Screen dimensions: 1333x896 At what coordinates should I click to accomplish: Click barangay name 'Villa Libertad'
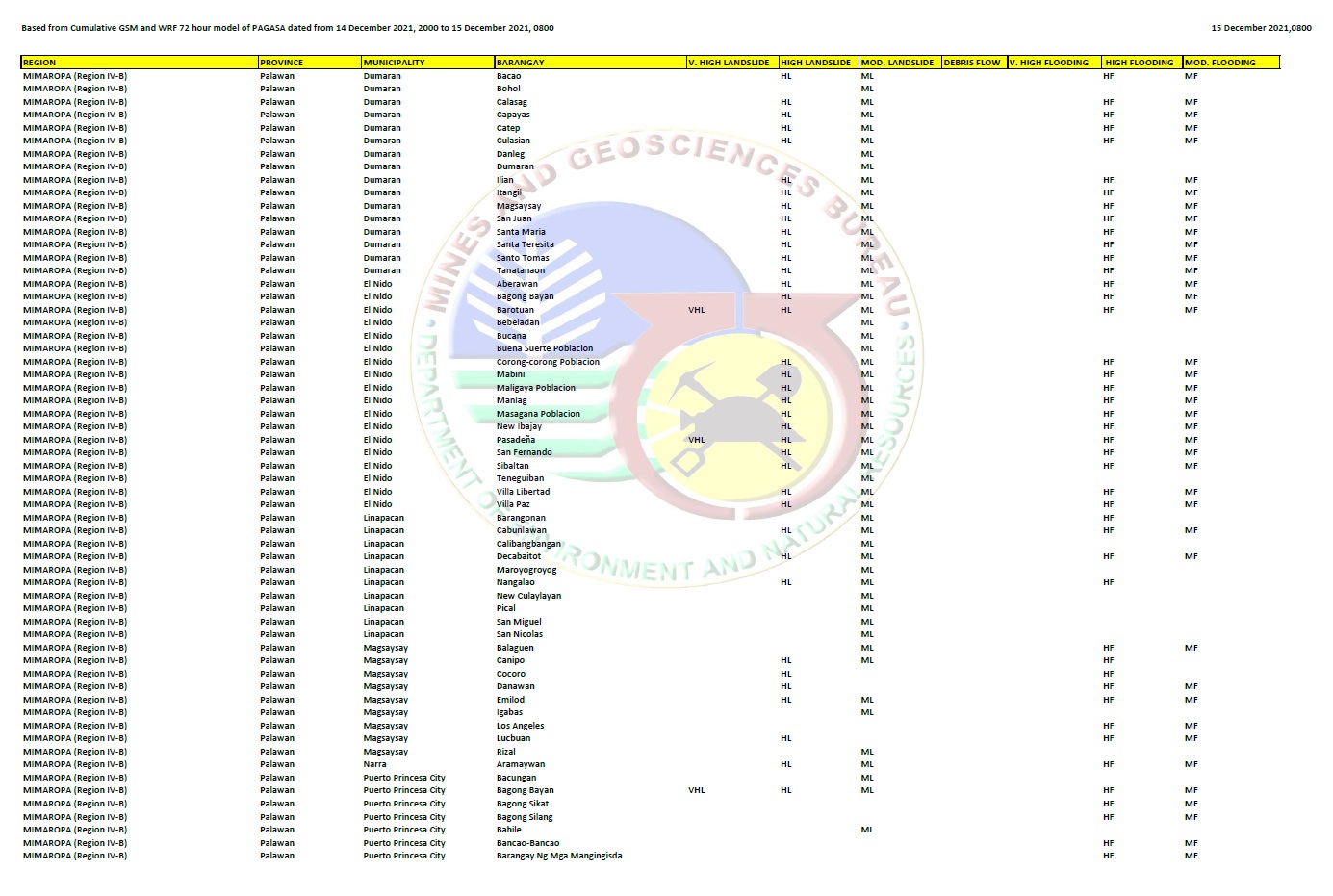coord(523,491)
